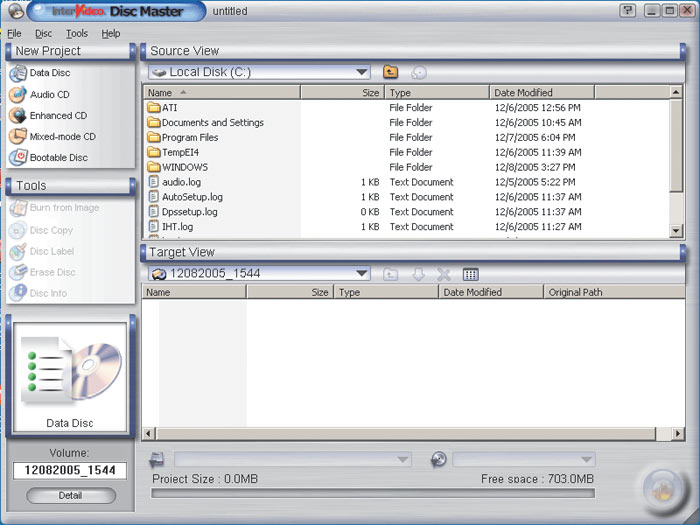Open the bottom-left disabled source combo box
Image resolution: width=700 pixels, height=525 pixels.
[293, 459]
